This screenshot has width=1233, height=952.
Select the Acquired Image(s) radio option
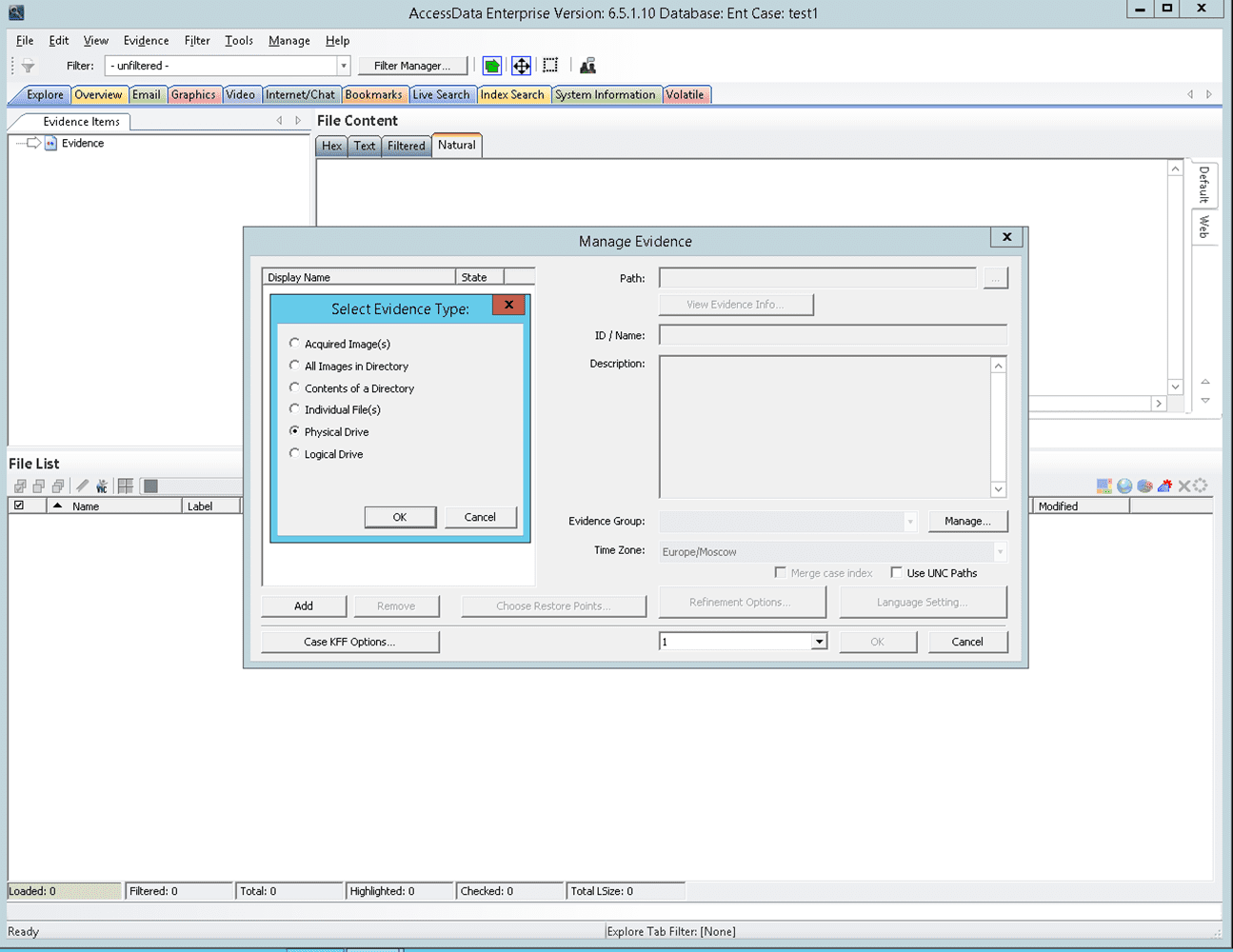(294, 344)
